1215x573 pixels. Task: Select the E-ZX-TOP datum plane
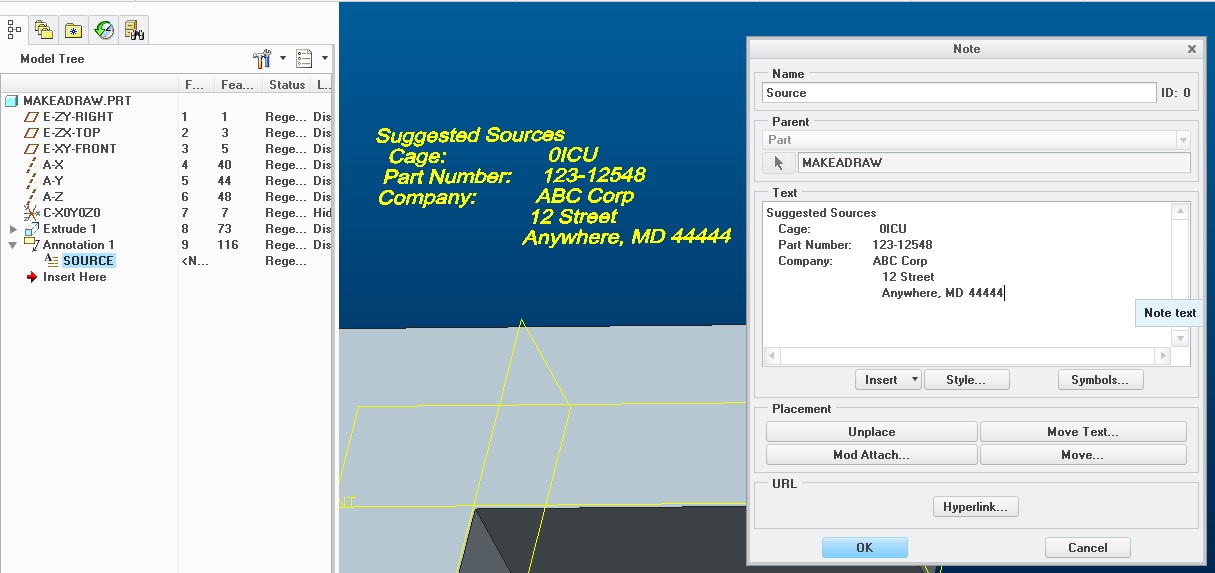[x=71, y=133]
